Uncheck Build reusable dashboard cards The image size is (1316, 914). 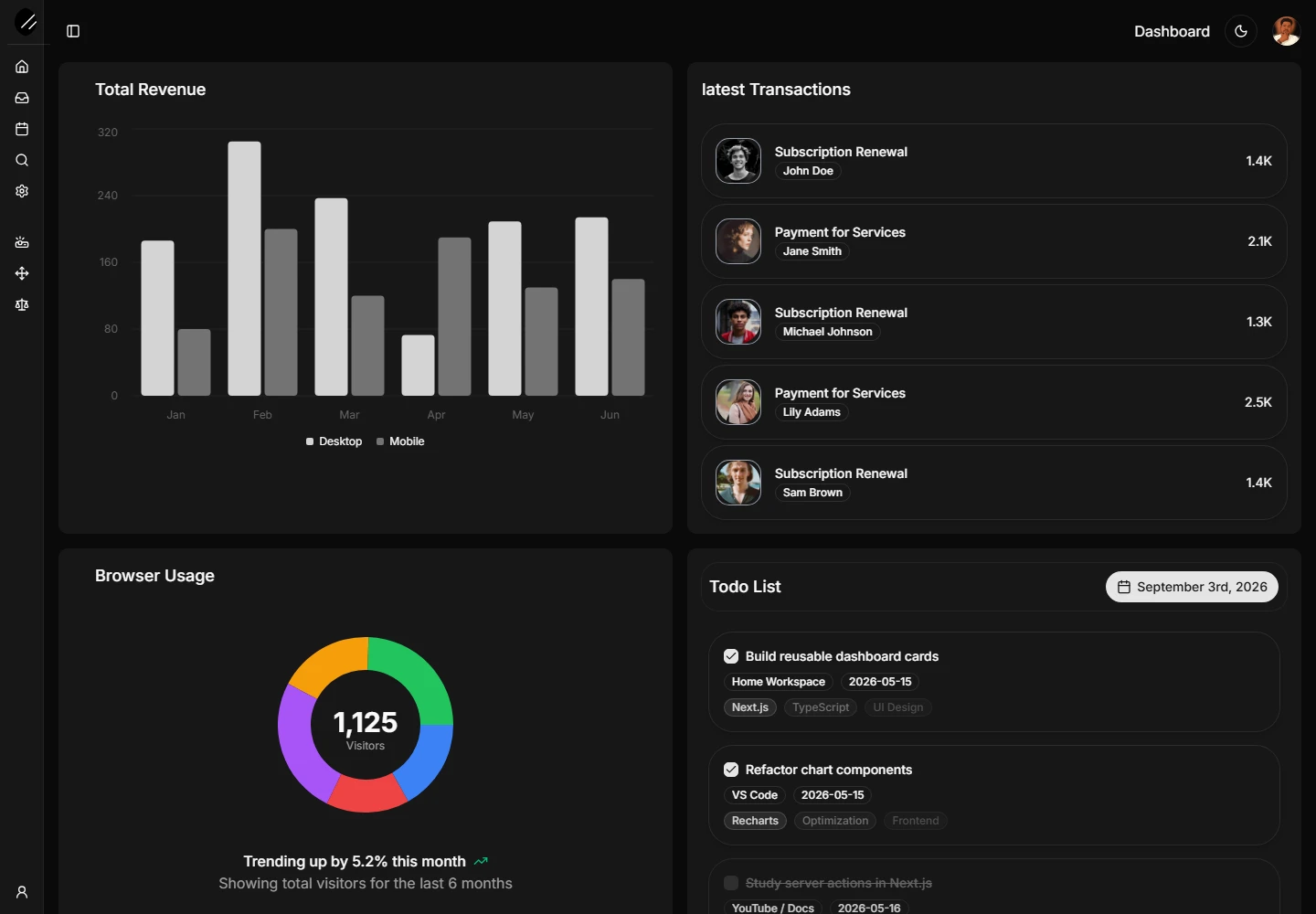[731, 656]
